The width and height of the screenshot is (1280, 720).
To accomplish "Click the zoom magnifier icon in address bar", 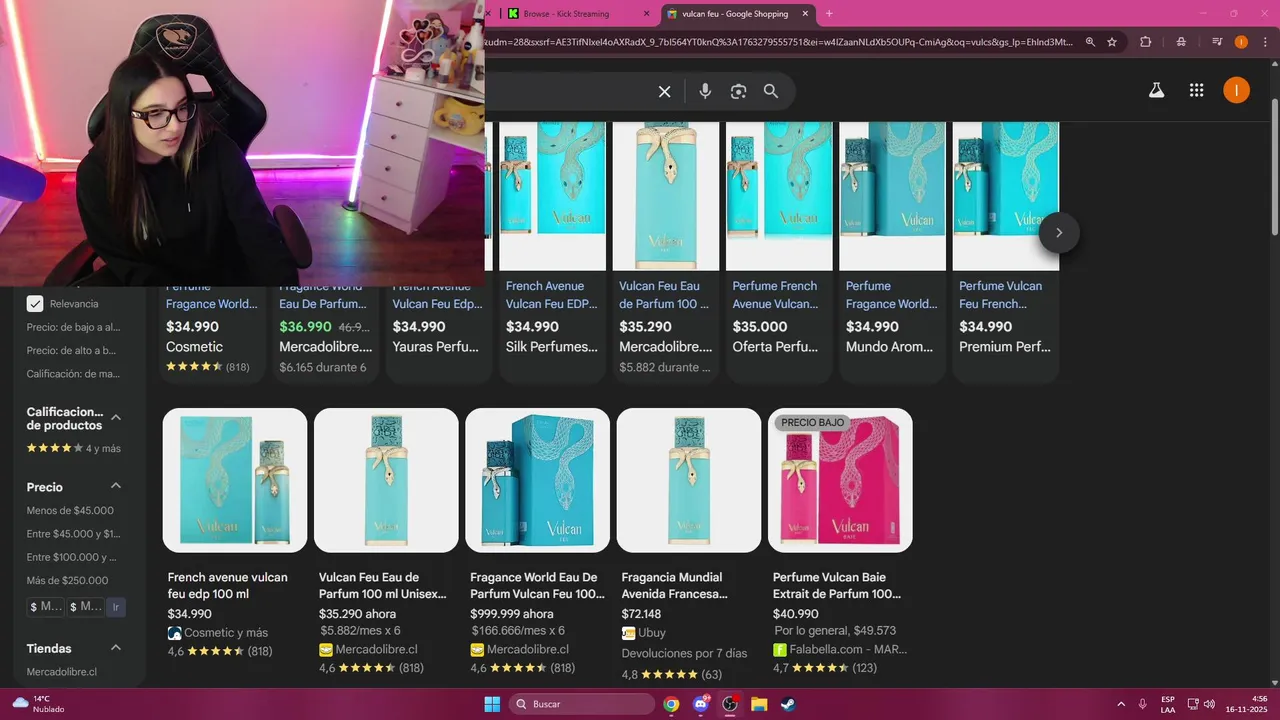I will [1090, 42].
